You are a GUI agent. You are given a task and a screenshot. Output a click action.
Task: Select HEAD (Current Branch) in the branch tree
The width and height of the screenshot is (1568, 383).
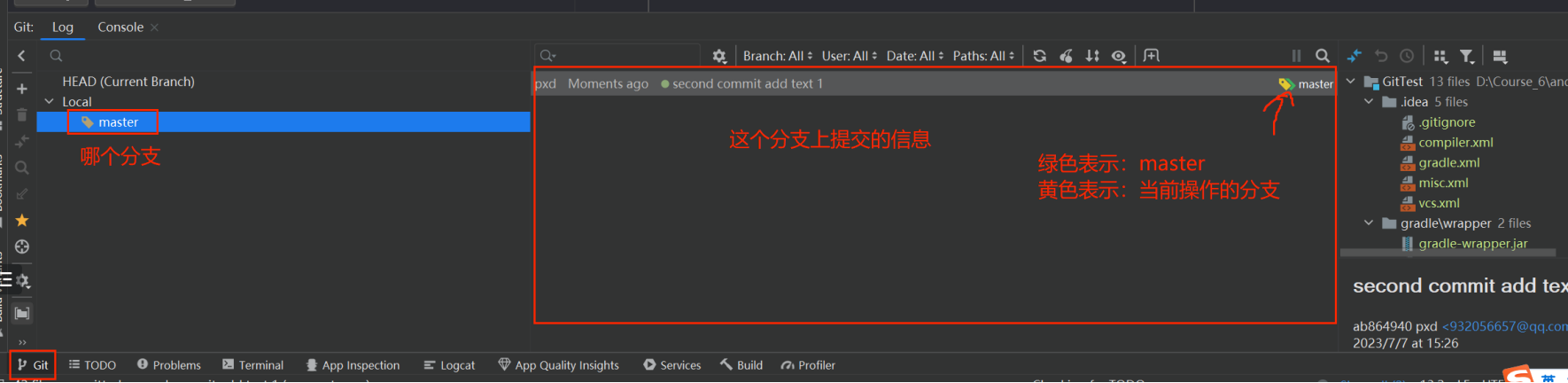[x=128, y=82]
